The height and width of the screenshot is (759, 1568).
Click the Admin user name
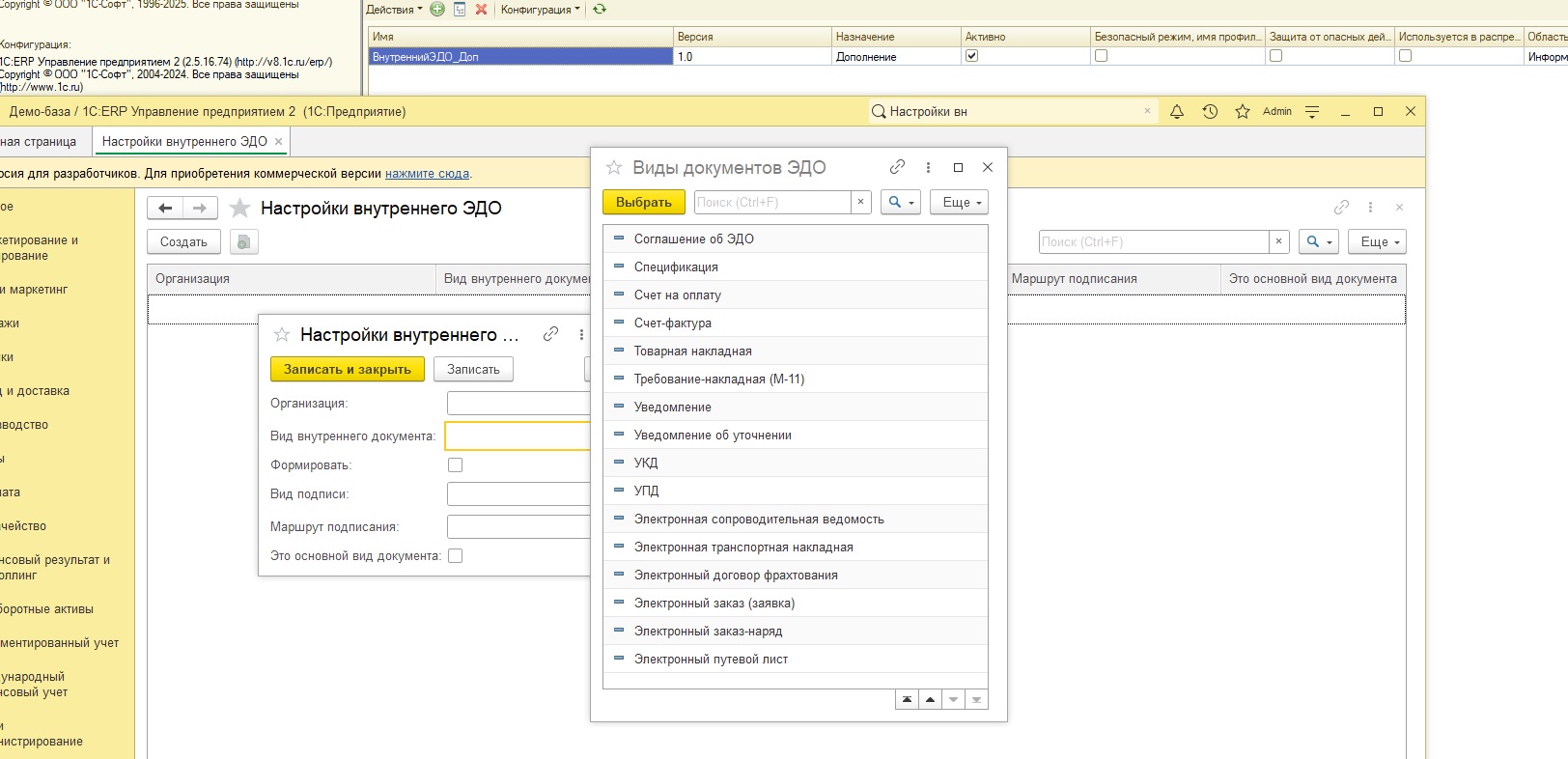click(x=1276, y=112)
